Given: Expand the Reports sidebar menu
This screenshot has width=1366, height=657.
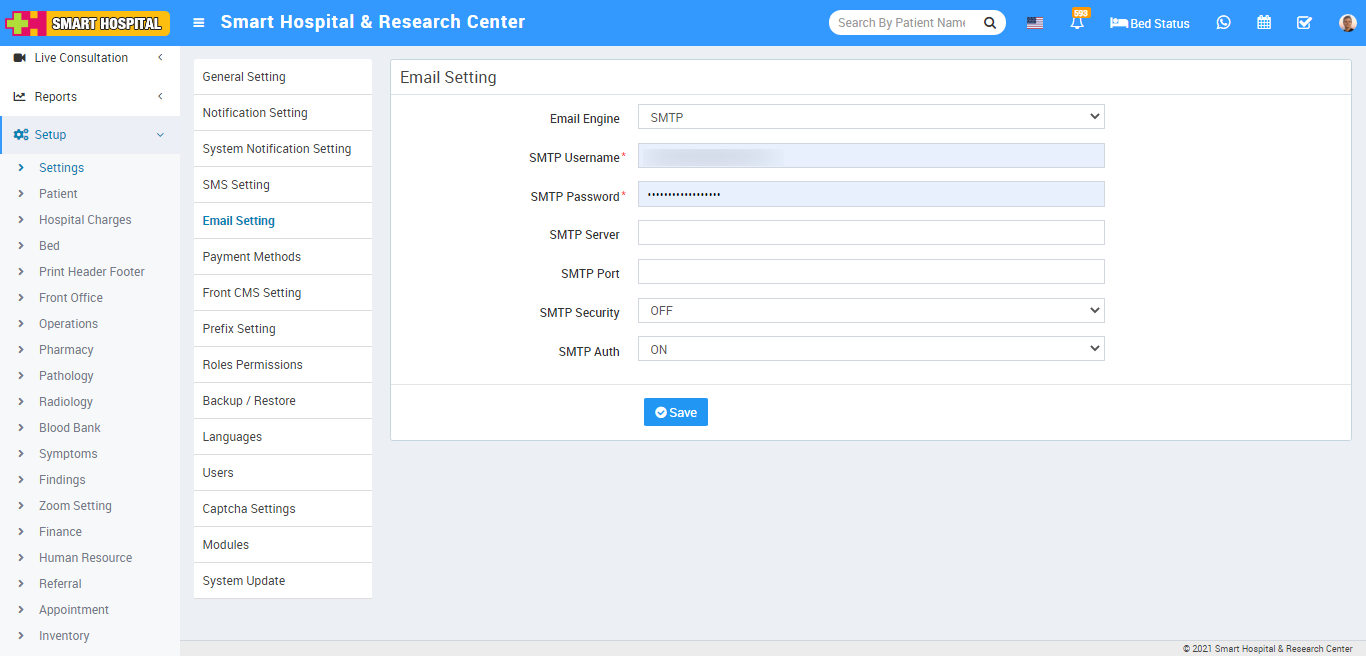Looking at the screenshot, I should [x=88, y=97].
